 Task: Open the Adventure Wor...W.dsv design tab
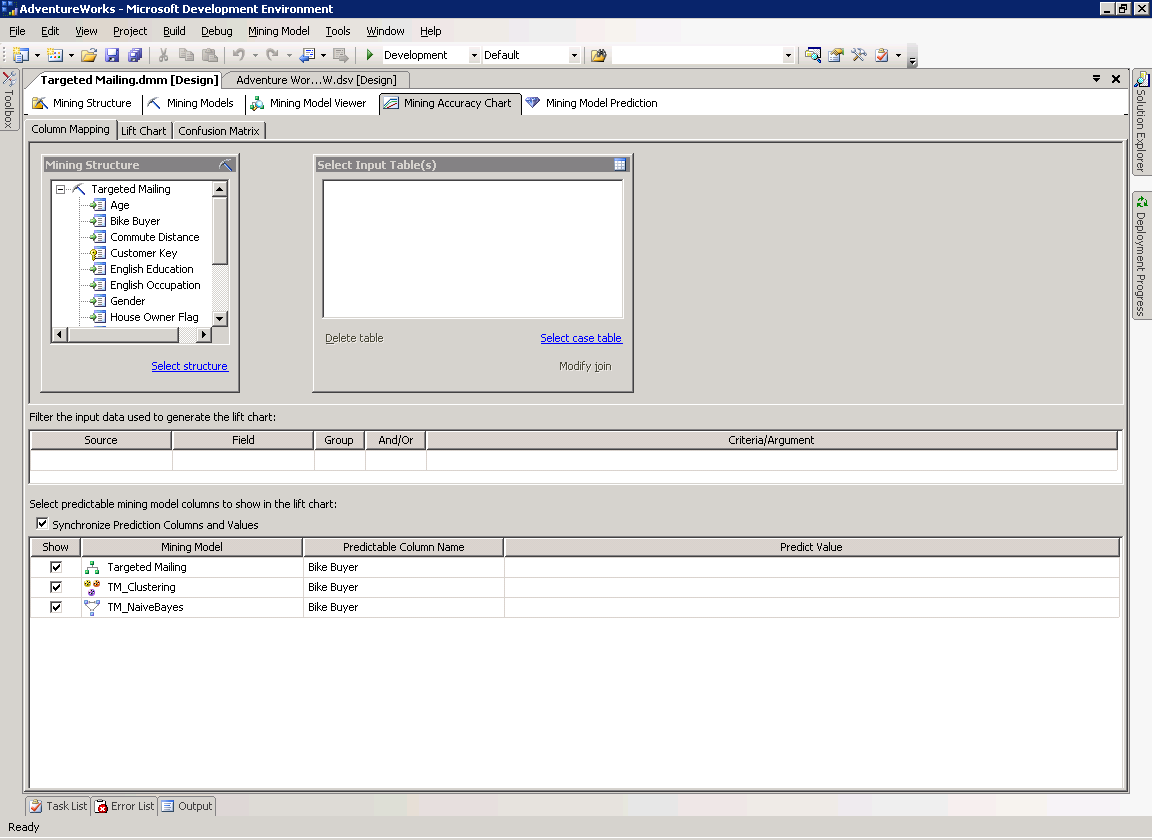pyautogui.click(x=316, y=80)
